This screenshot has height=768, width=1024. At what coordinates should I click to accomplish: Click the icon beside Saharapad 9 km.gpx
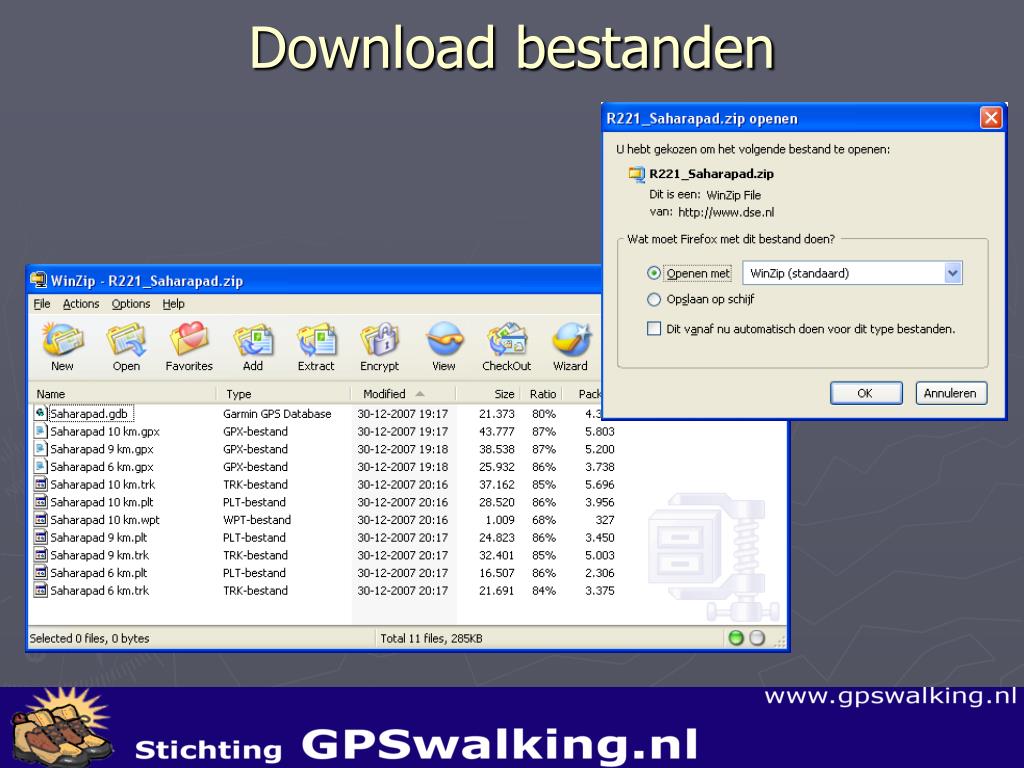(x=40, y=449)
